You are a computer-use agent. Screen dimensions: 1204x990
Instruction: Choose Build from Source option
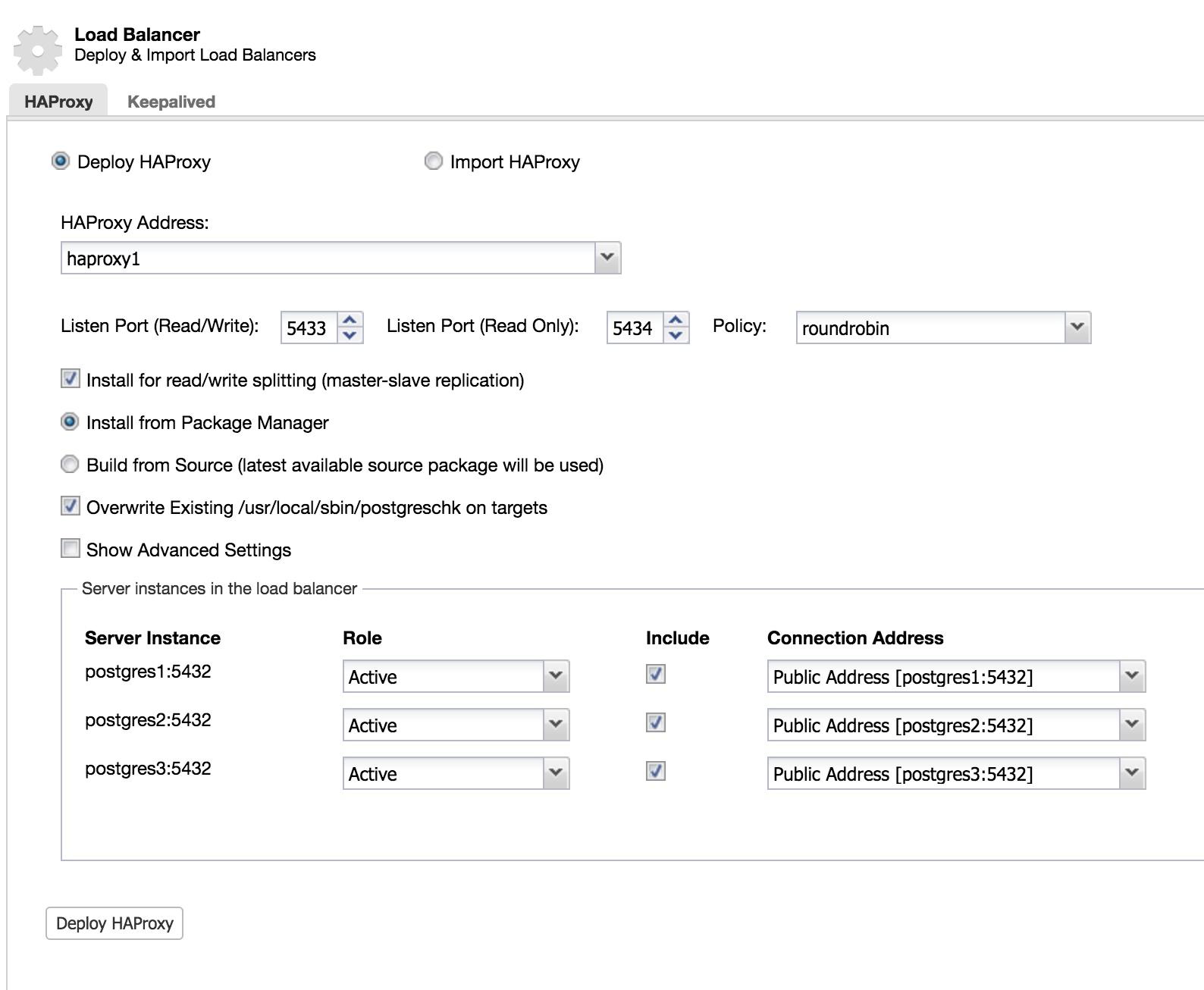click(x=70, y=464)
